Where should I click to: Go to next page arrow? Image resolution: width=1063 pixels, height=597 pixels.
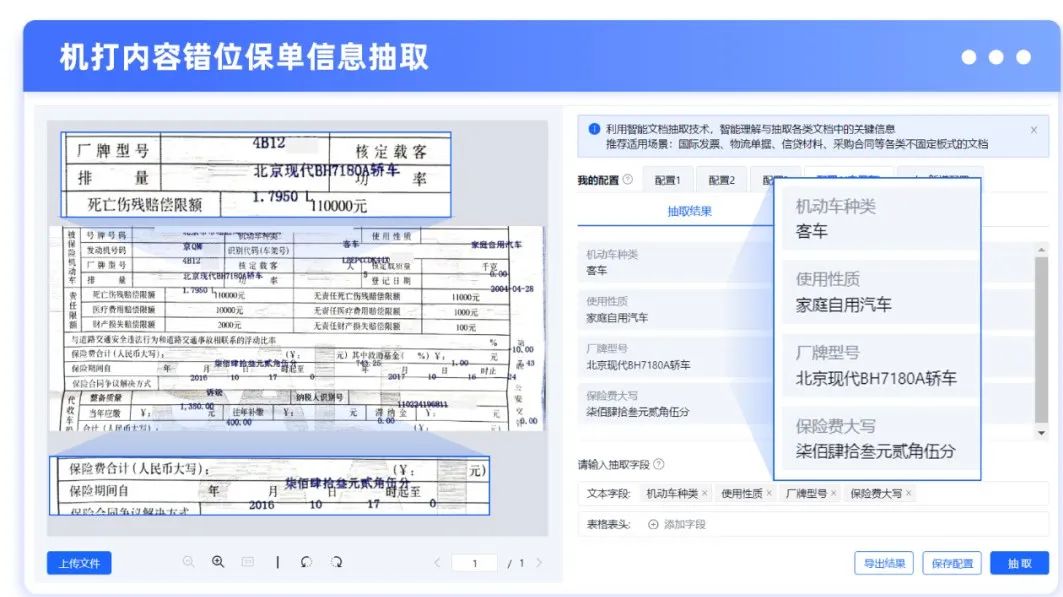click(539, 562)
